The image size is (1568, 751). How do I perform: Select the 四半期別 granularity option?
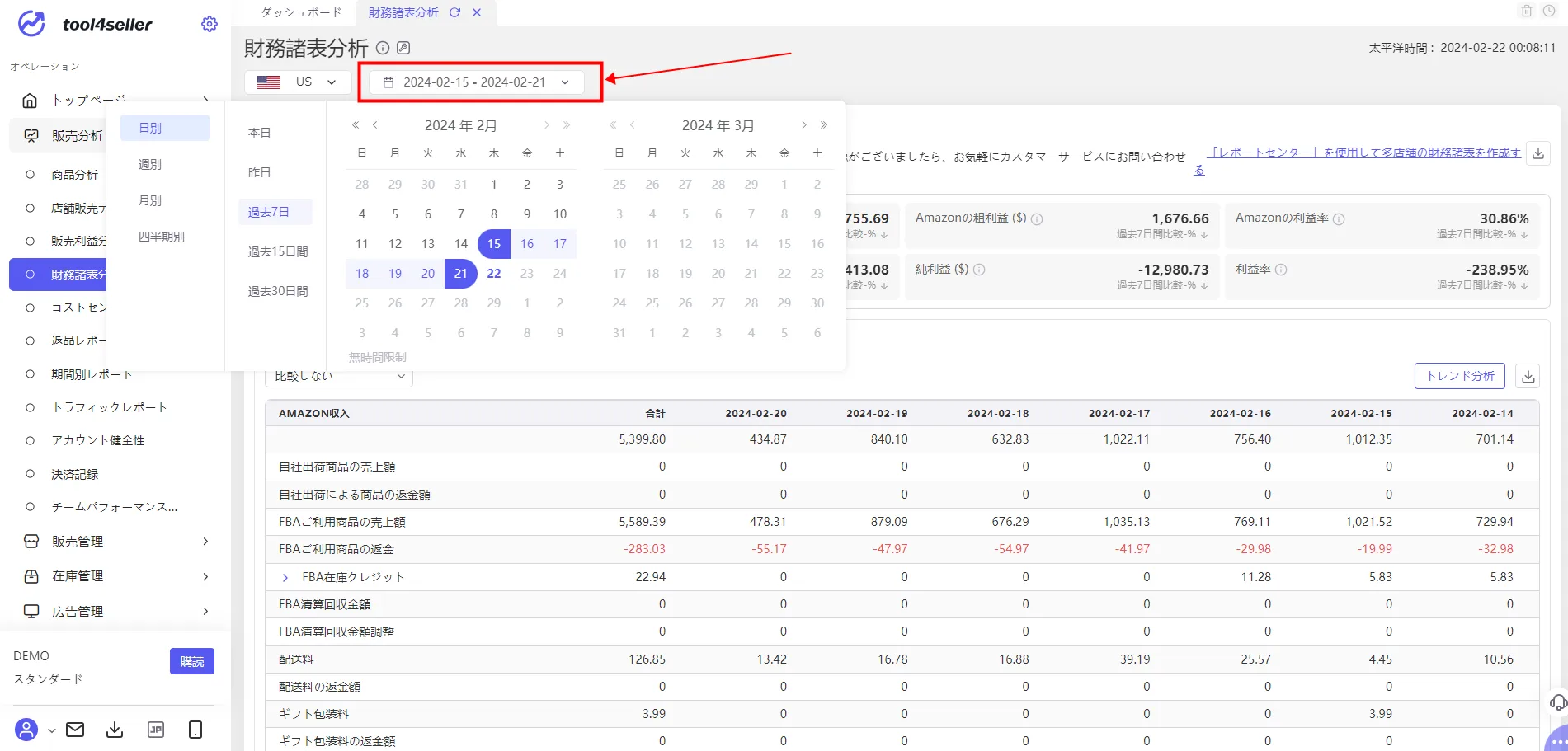162,237
